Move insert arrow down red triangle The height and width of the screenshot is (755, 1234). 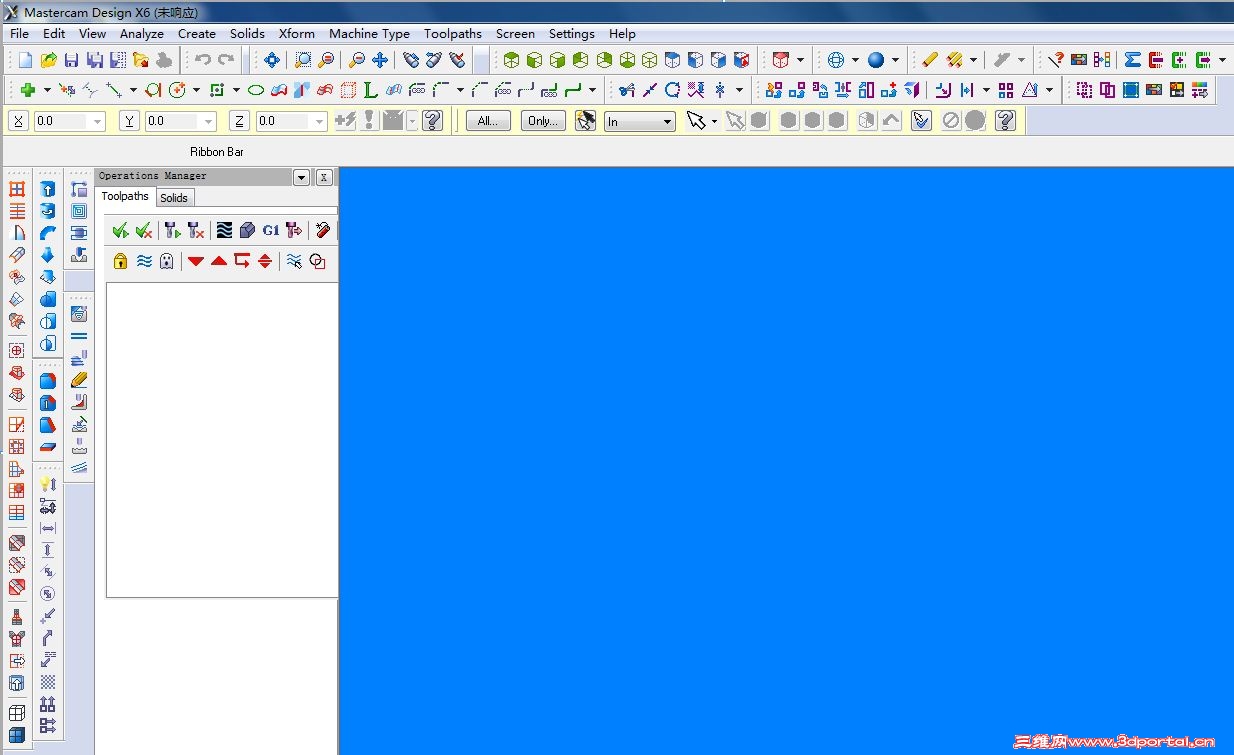pos(196,261)
